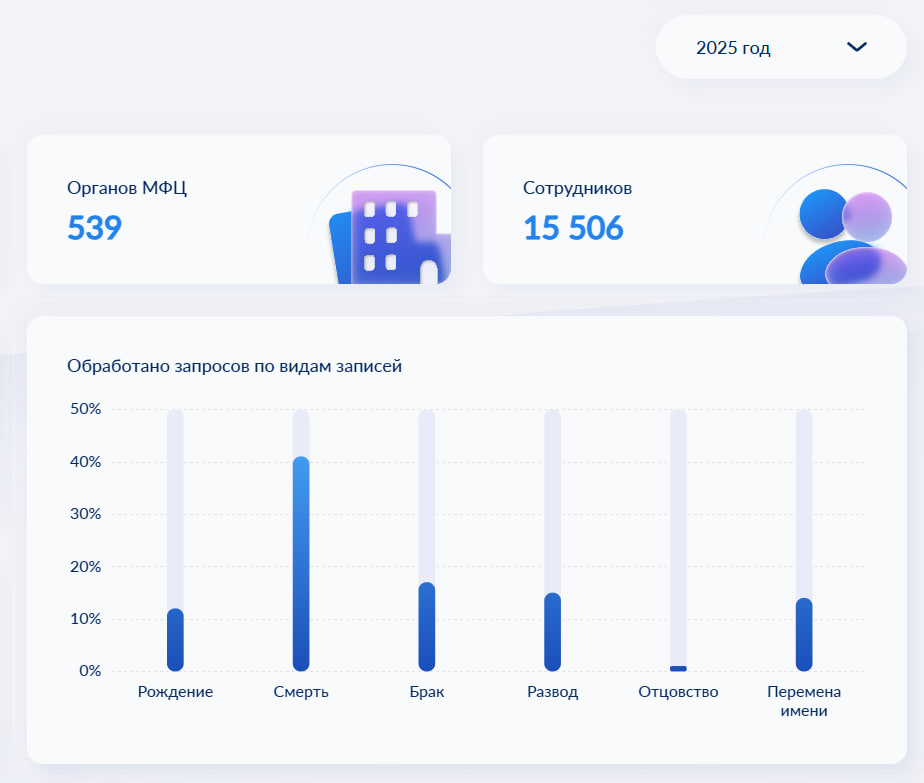Click the Смерть bar in chart

click(x=301, y=564)
